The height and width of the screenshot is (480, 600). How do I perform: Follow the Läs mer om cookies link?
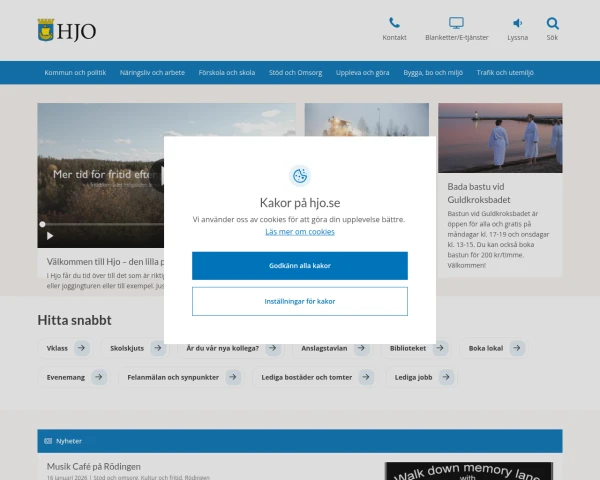[x=300, y=231]
